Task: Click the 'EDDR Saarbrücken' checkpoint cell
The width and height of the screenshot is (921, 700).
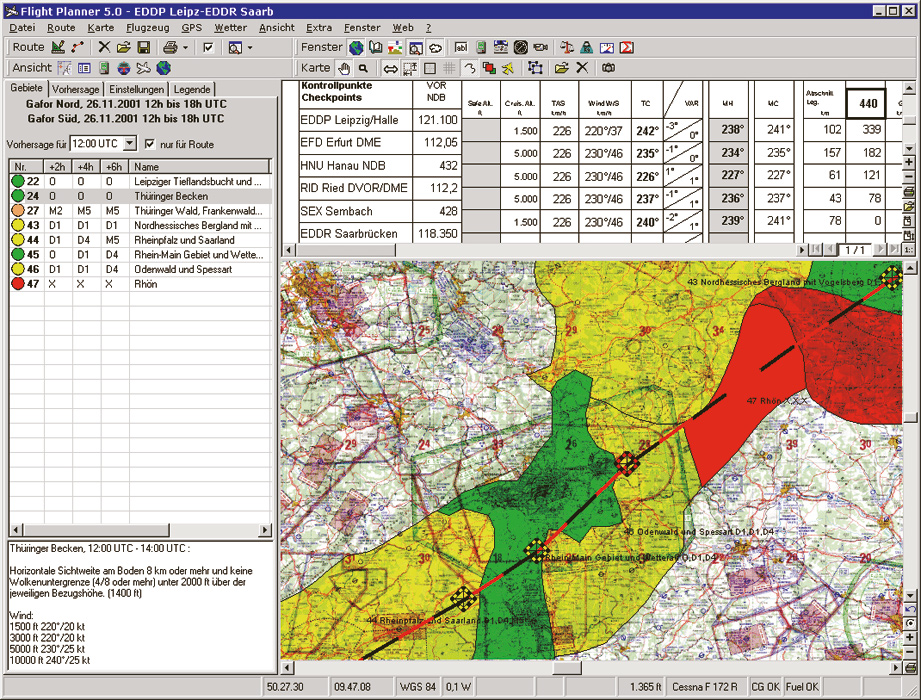Action: (x=355, y=233)
